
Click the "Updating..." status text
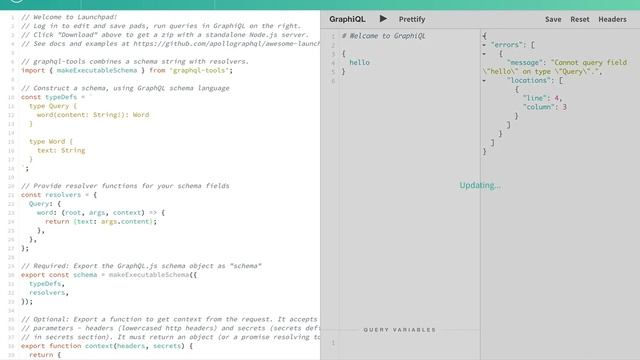click(480, 185)
